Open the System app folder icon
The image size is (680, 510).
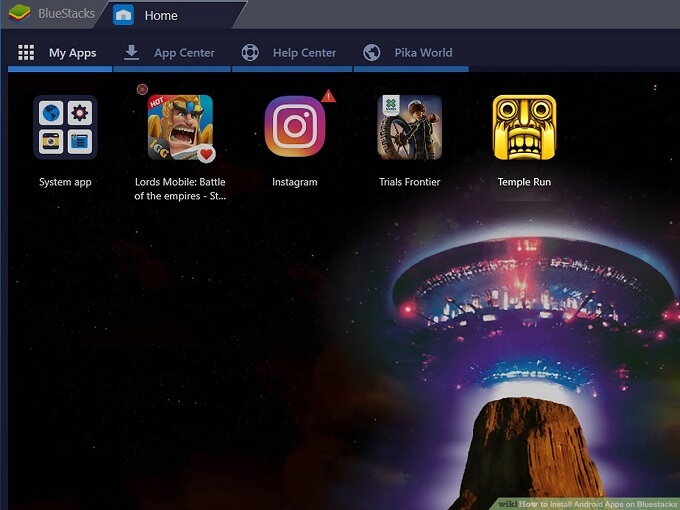coord(65,127)
